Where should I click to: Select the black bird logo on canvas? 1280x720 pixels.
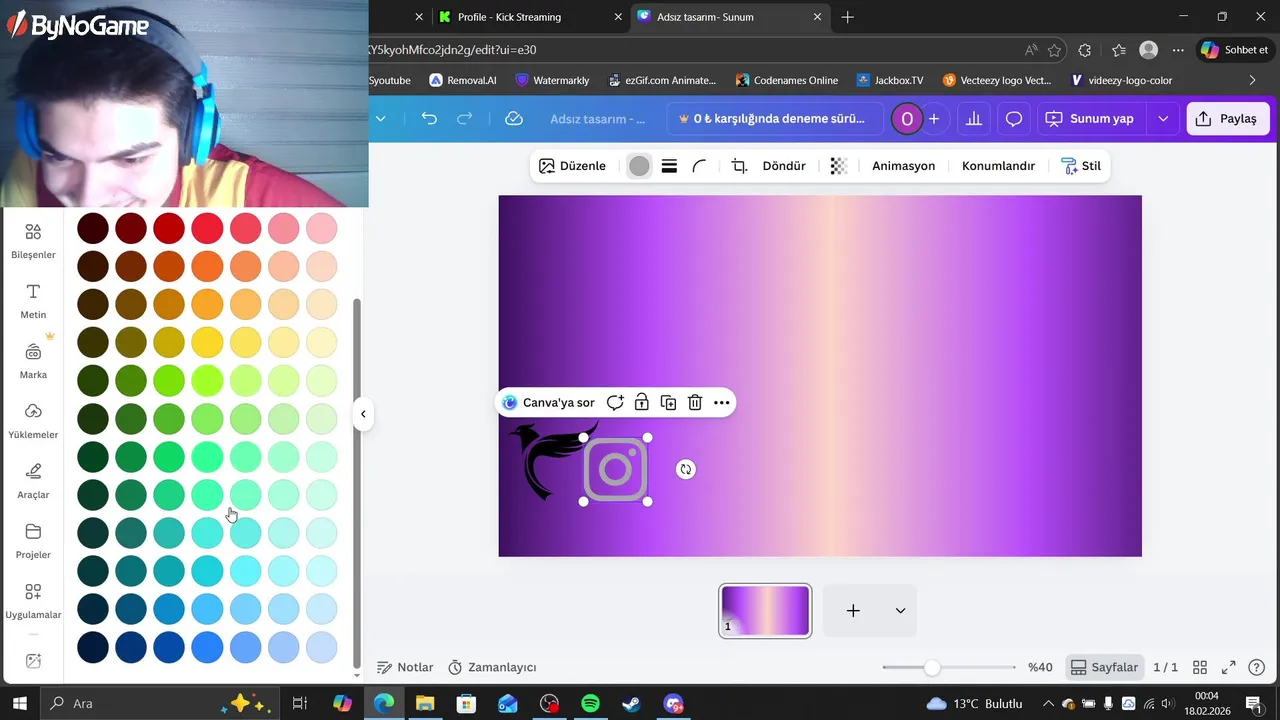click(x=546, y=461)
